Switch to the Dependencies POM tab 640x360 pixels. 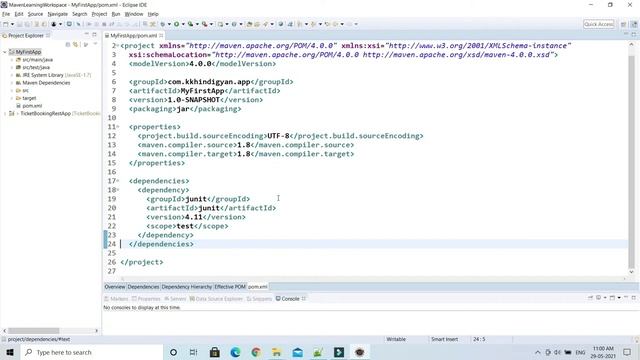[x=143, y=287]
